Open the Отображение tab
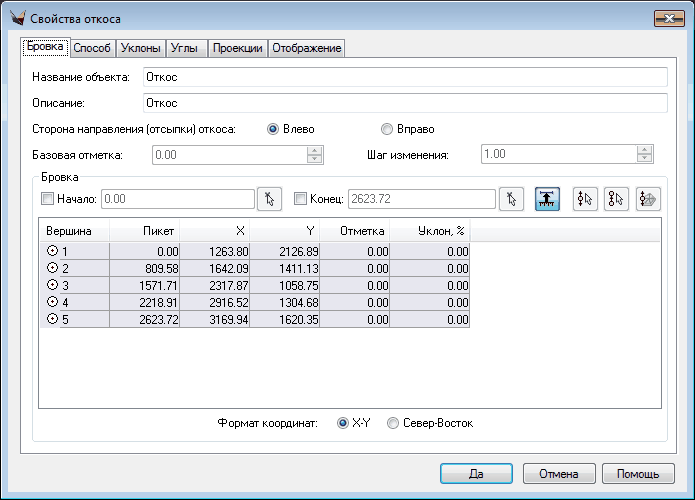The height and width of the screenshot is (500, 695). point(306,48)
